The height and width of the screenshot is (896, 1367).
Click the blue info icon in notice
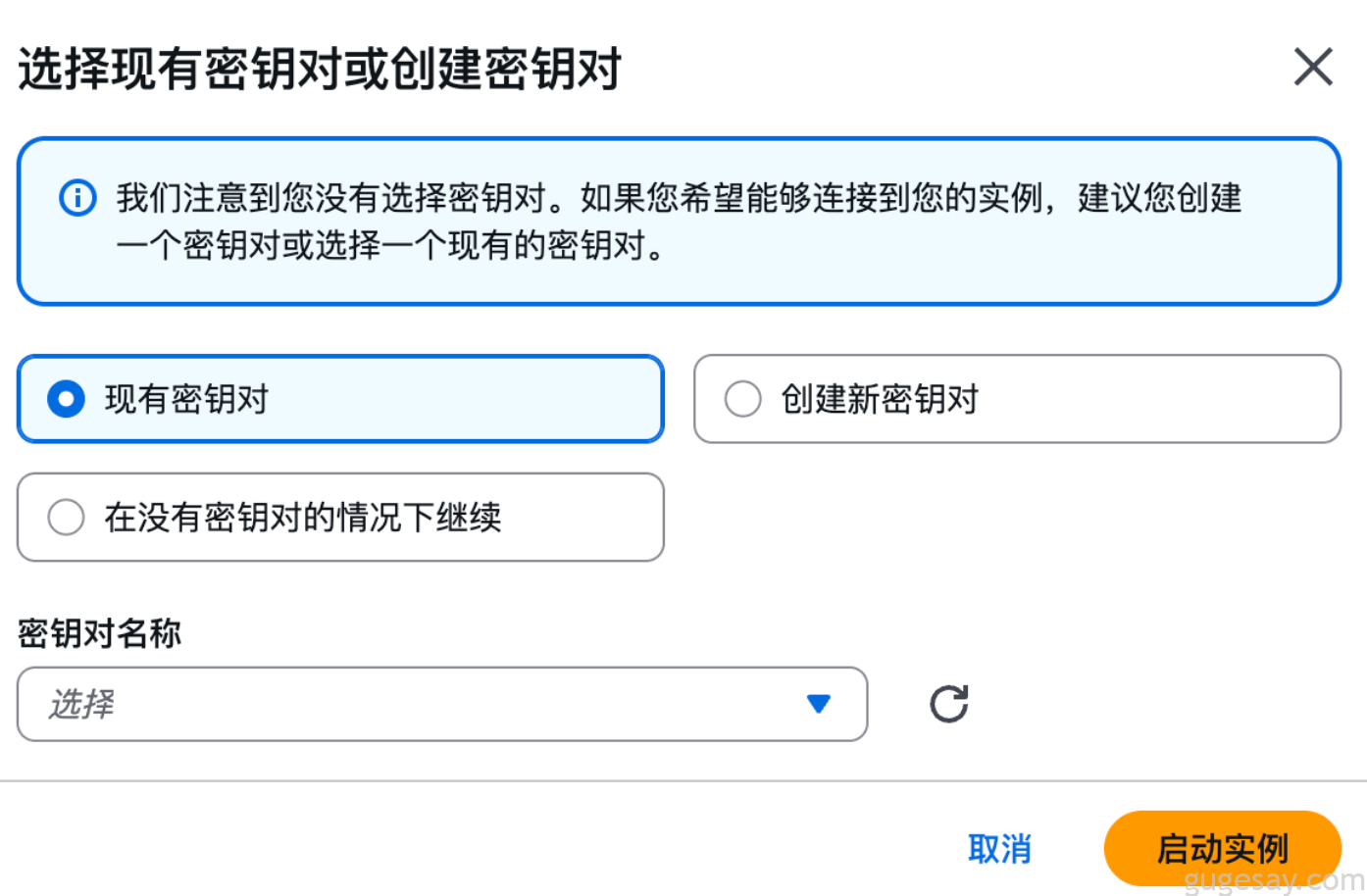click(78, 198)
